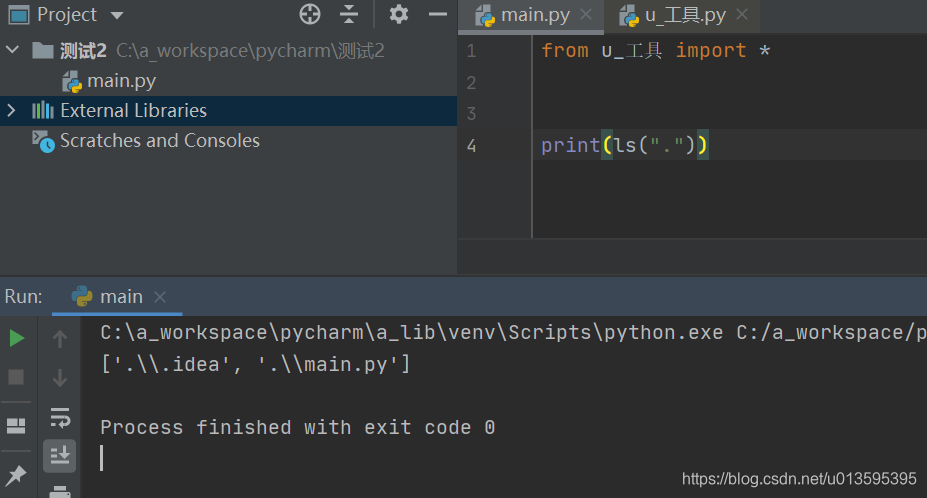
Task: Select Scratches and Consoles item
Action: pos(146,141)
